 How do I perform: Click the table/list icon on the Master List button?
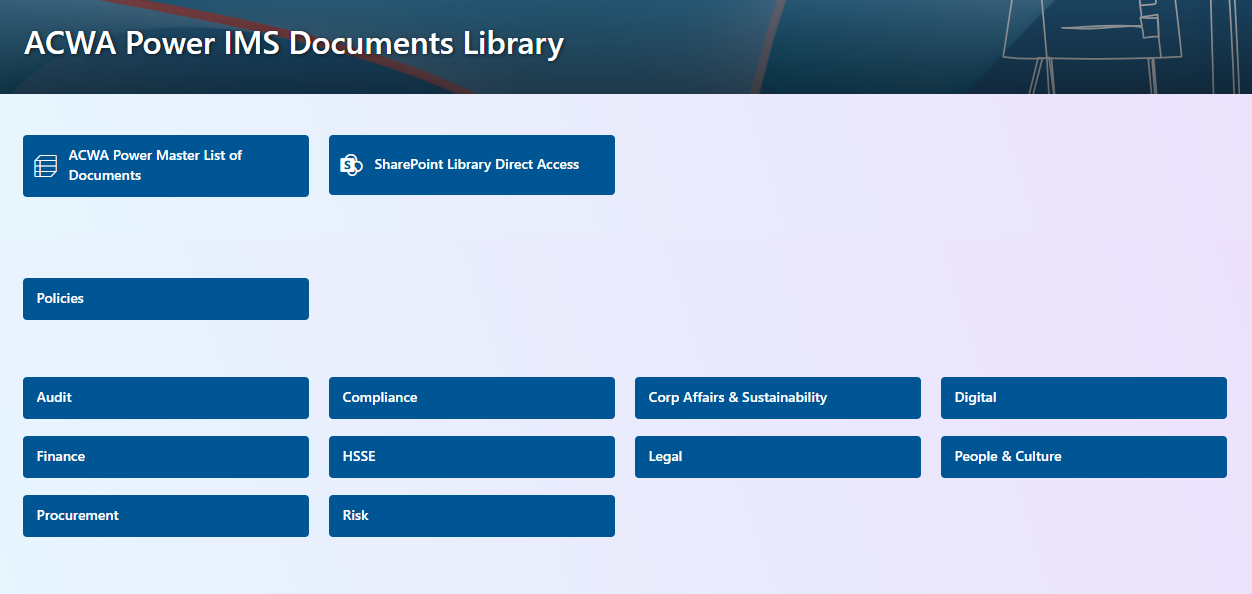45,165
